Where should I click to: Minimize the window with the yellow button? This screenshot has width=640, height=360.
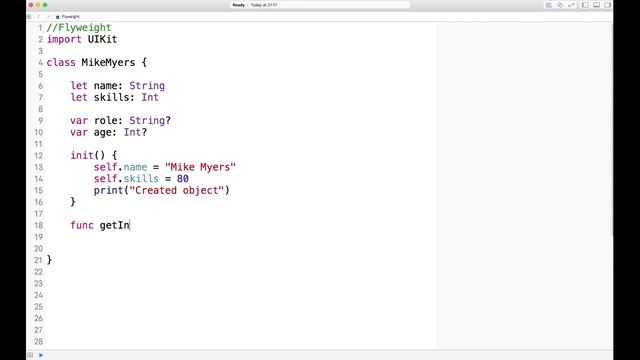pos(38,5)
